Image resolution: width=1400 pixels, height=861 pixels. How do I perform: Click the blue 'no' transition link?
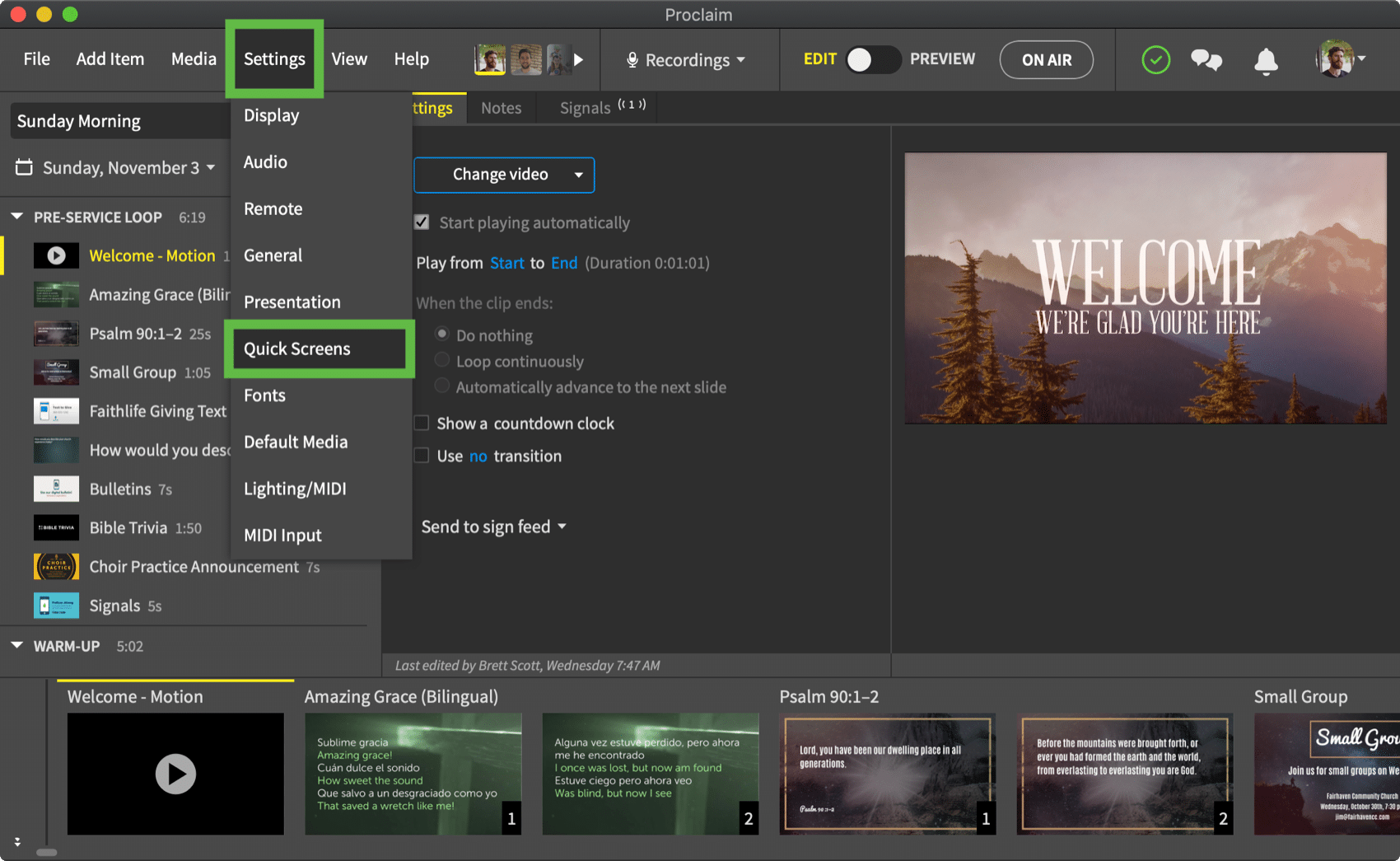tap(478, 456)
